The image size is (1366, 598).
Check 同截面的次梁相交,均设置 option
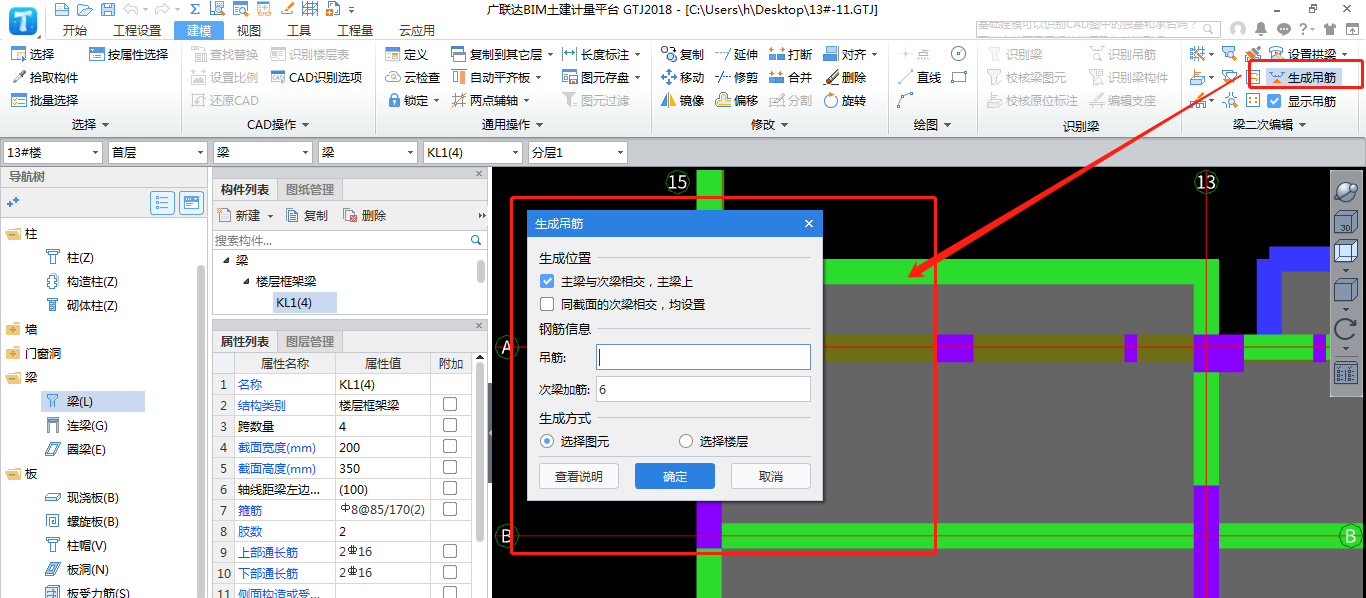(547, 304)
